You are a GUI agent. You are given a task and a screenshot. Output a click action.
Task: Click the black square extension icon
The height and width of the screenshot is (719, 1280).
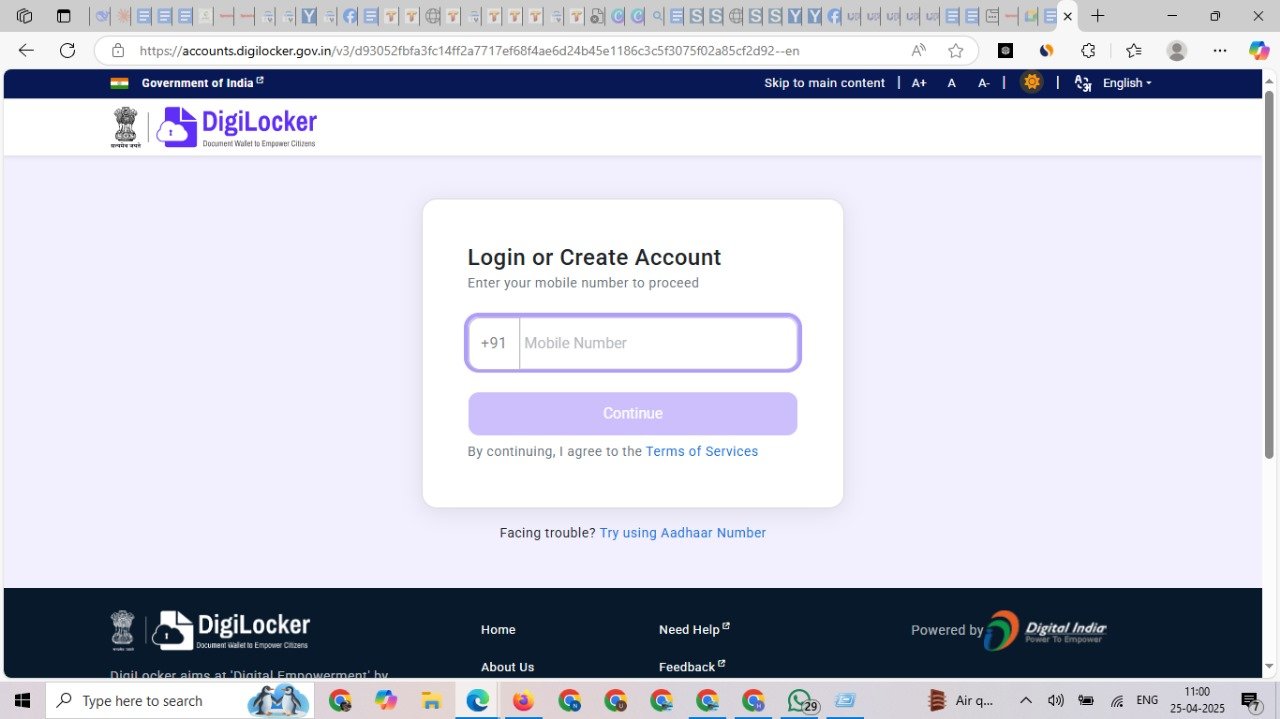click(1006, 51)
